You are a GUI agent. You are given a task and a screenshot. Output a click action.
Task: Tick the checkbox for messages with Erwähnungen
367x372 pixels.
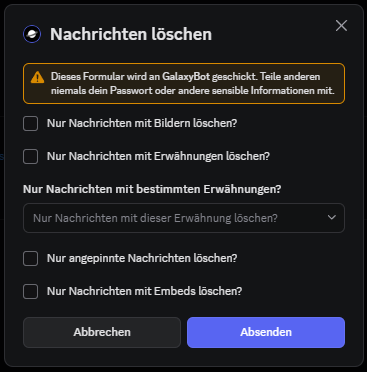click(30, 156)
